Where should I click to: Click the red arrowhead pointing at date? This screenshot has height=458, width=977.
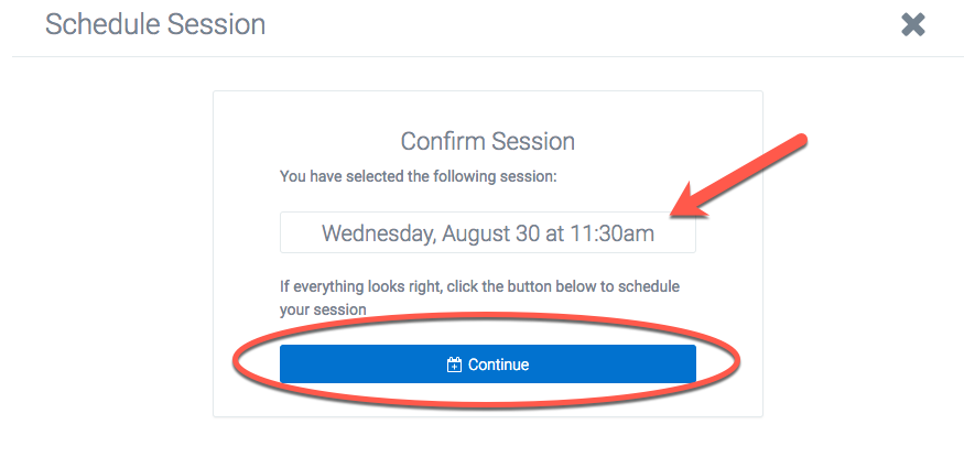(x=689, y=201)
